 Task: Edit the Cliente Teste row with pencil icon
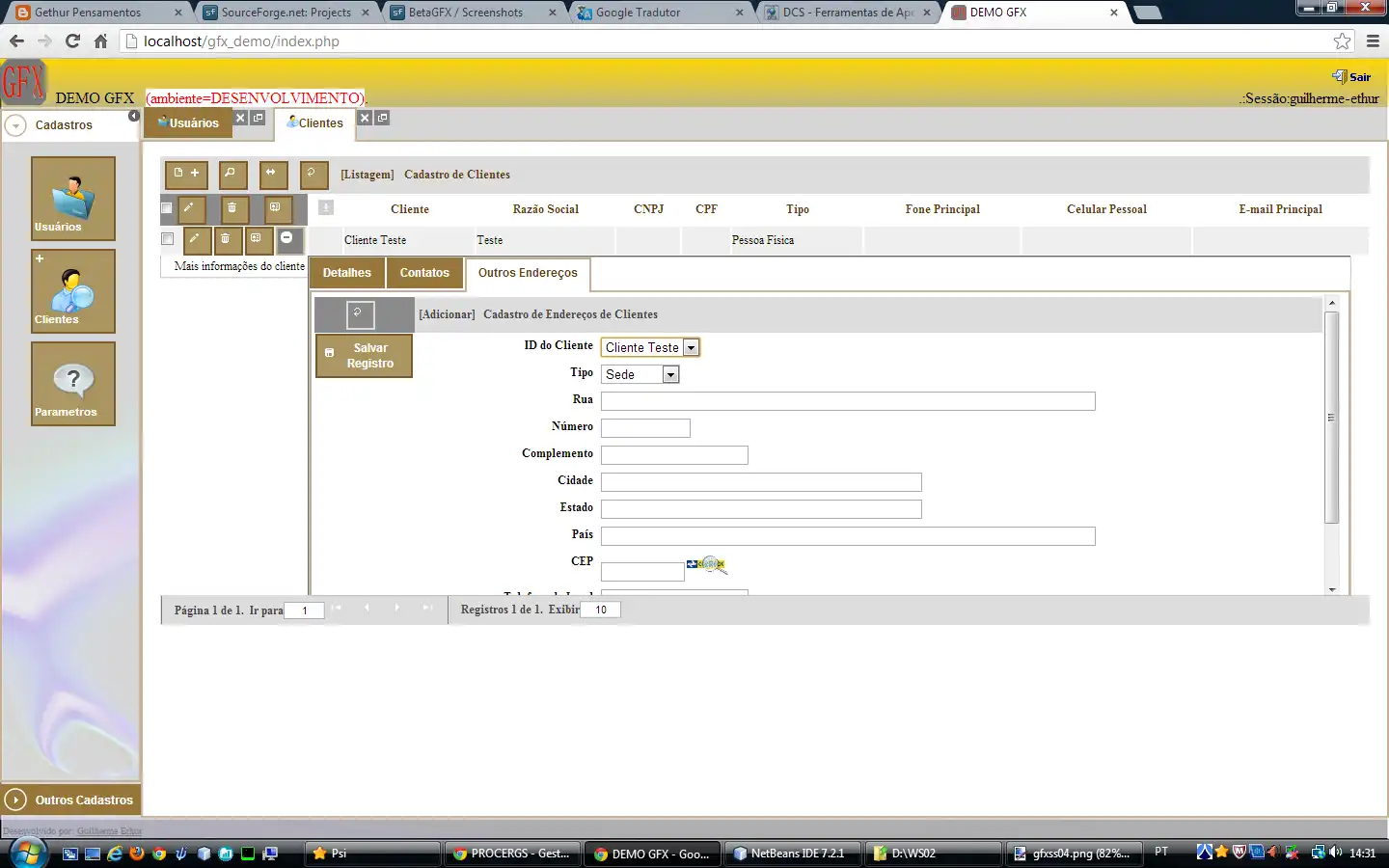click(197, 240)
